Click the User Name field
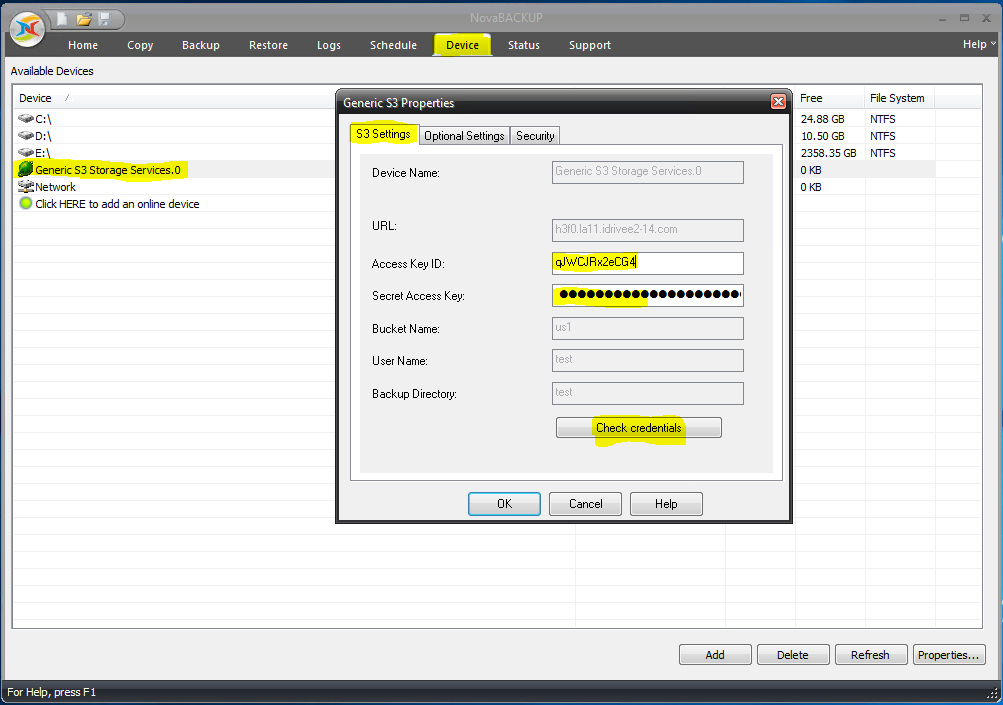This screenshot has width=1003, height=705. coord(647,360)
